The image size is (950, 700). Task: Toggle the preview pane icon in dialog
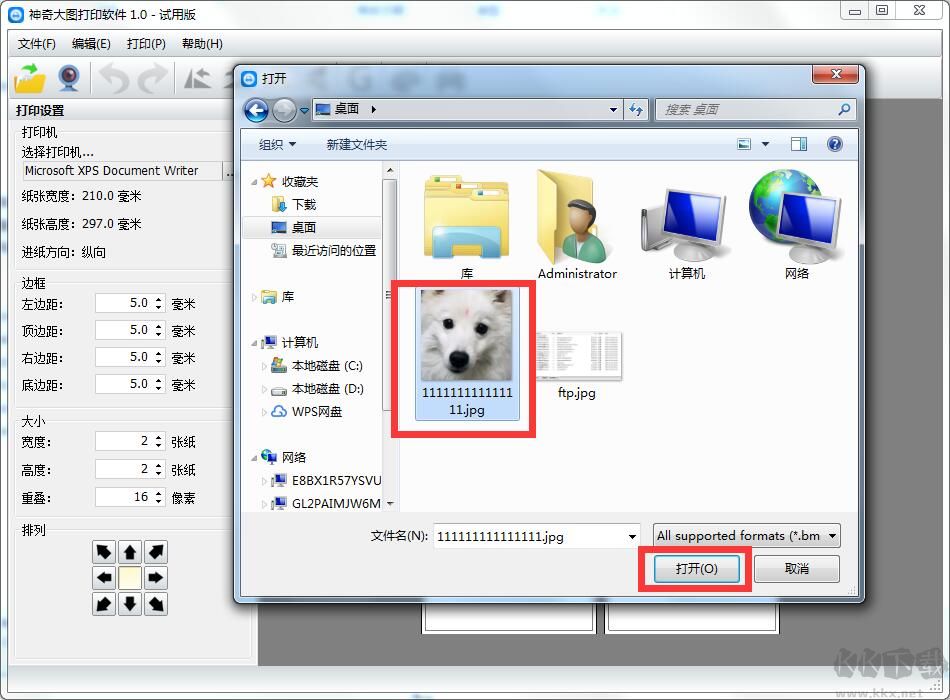[x=798, y=144]
